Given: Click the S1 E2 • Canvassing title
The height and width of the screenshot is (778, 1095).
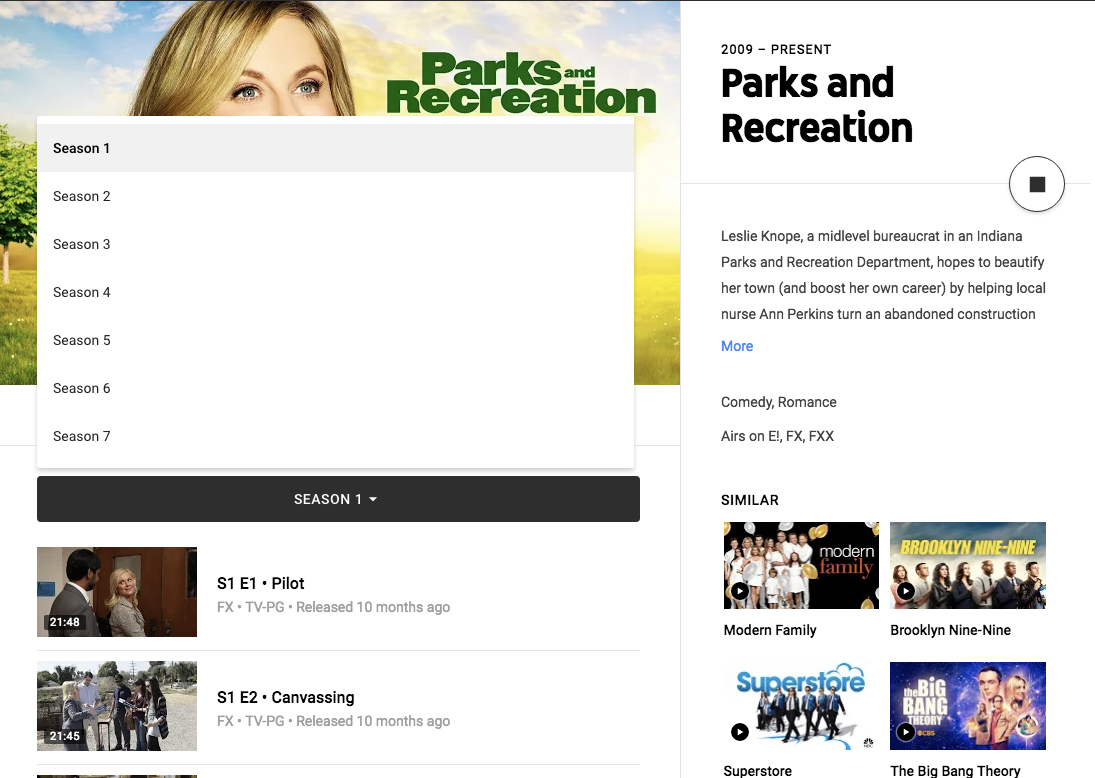Looking at the screenshot, I should (286, 697).
